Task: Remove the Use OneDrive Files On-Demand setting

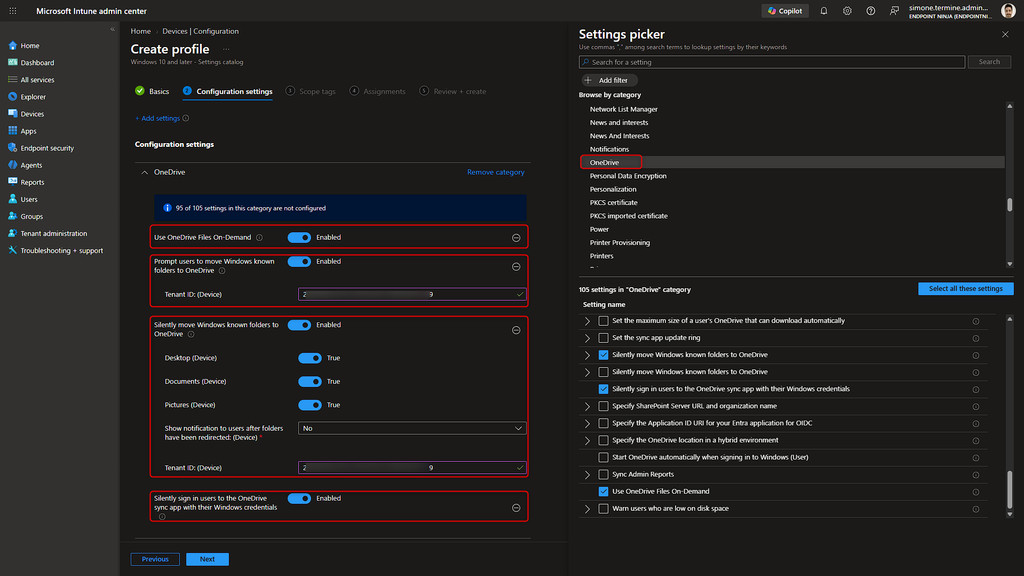Action: 516,238
